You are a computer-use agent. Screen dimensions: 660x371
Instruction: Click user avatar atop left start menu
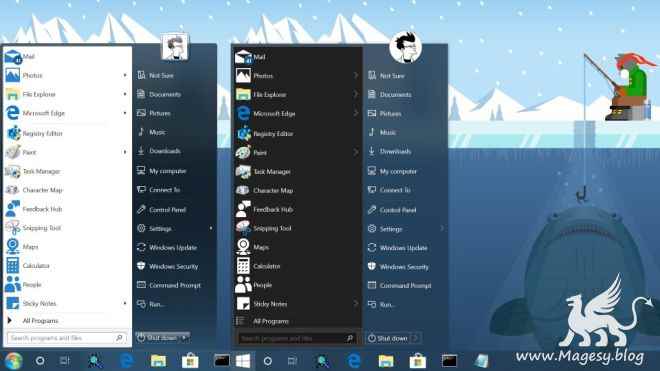click(174, 47)
